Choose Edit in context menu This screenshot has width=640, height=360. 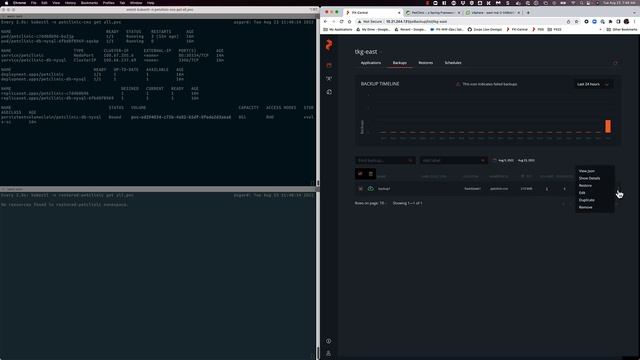point(582,193)
